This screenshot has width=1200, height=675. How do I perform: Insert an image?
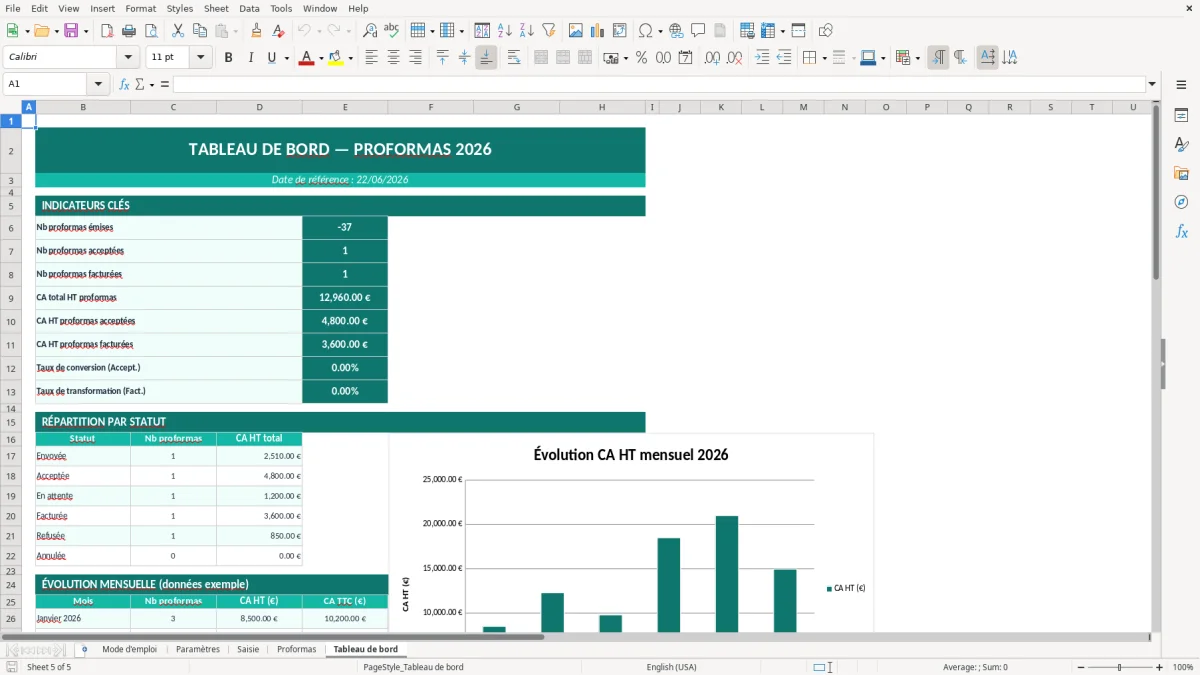pos(576,31)
